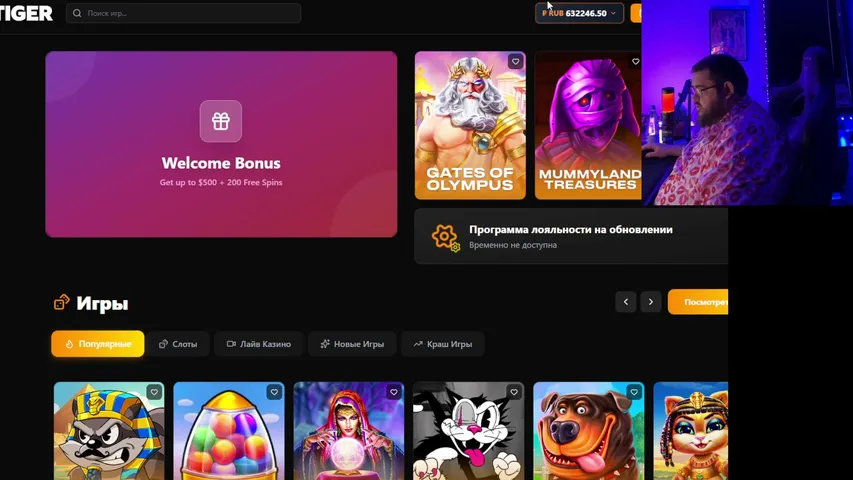
Task: Favorite Gates of Olympus with the heart icon
Action: click(x=515, y=61)
